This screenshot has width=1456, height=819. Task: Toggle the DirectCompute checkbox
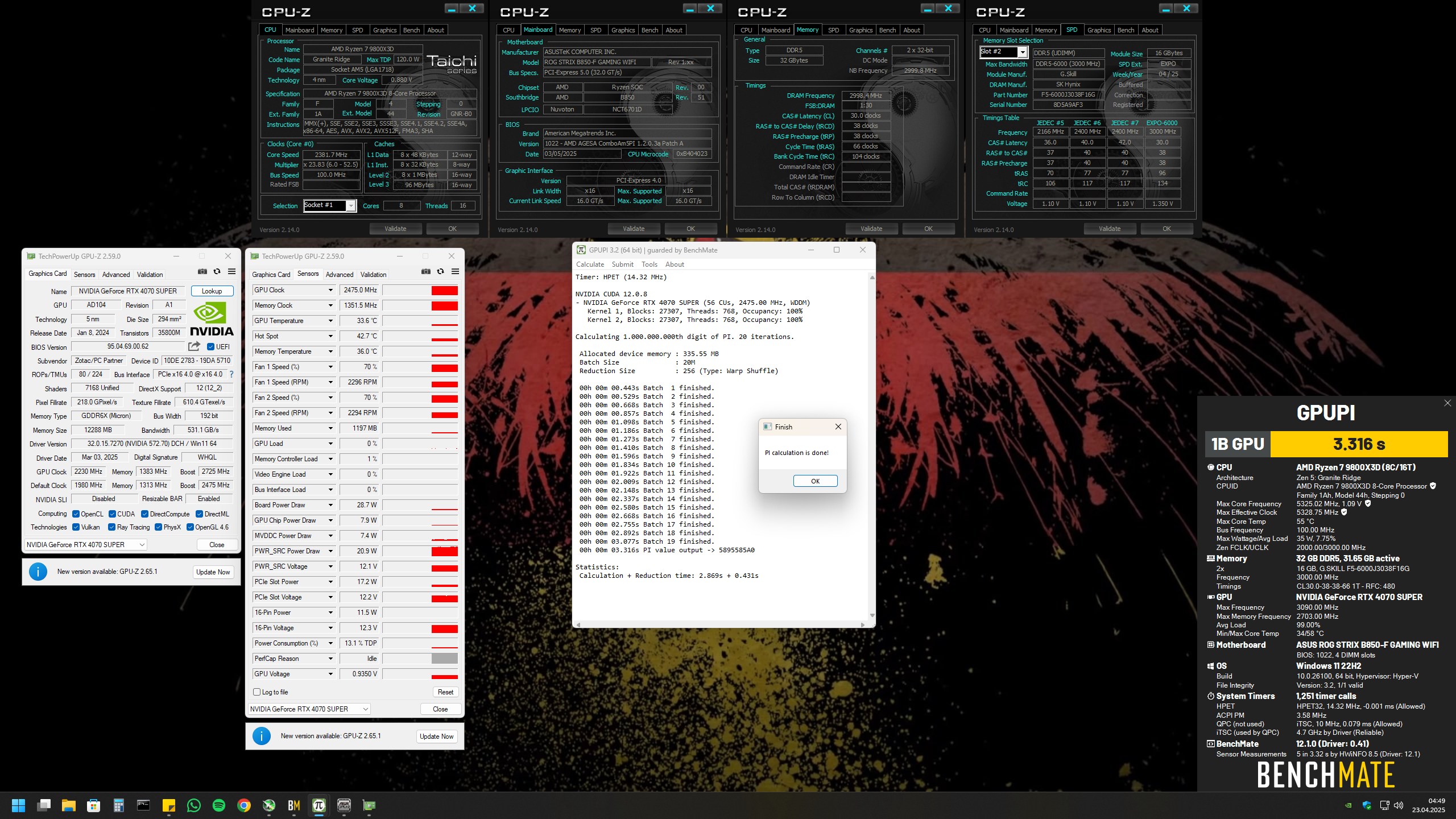coord(145,514)
